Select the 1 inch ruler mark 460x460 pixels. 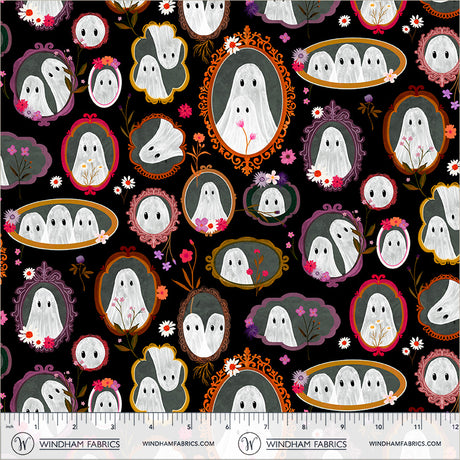pyautogui.click(x=36, y=427)
